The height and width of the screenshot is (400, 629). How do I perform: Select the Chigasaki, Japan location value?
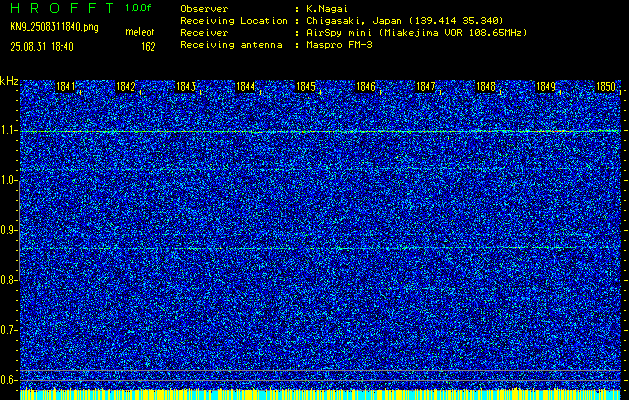pos(405,20)
